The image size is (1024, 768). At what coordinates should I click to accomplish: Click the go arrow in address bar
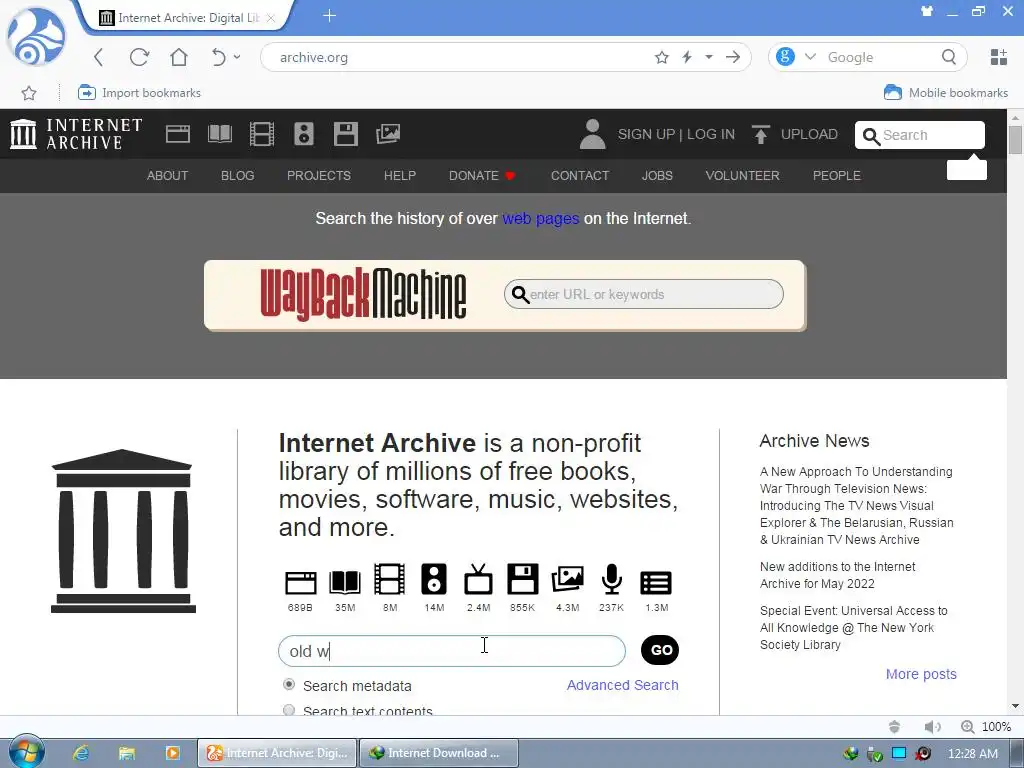pyautogui.click(x=733, y=57)
